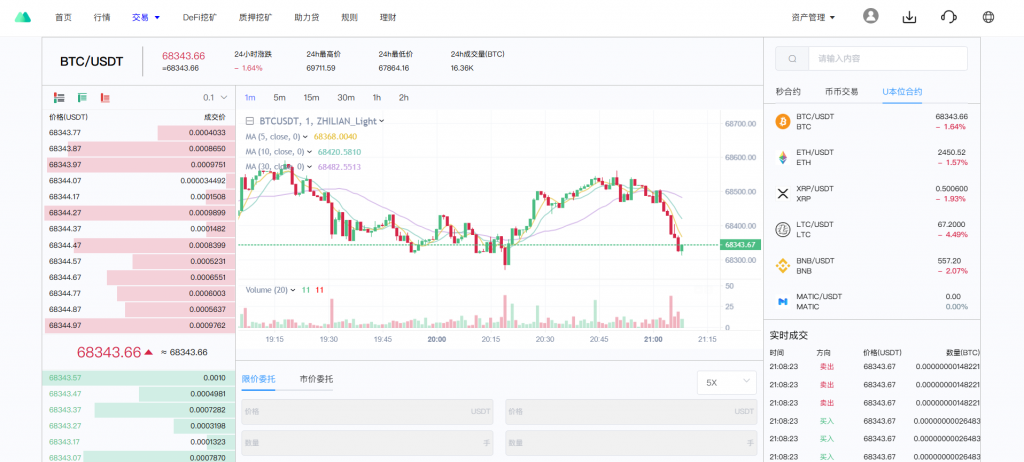Open the language globe icon

[x=988, y=17]
